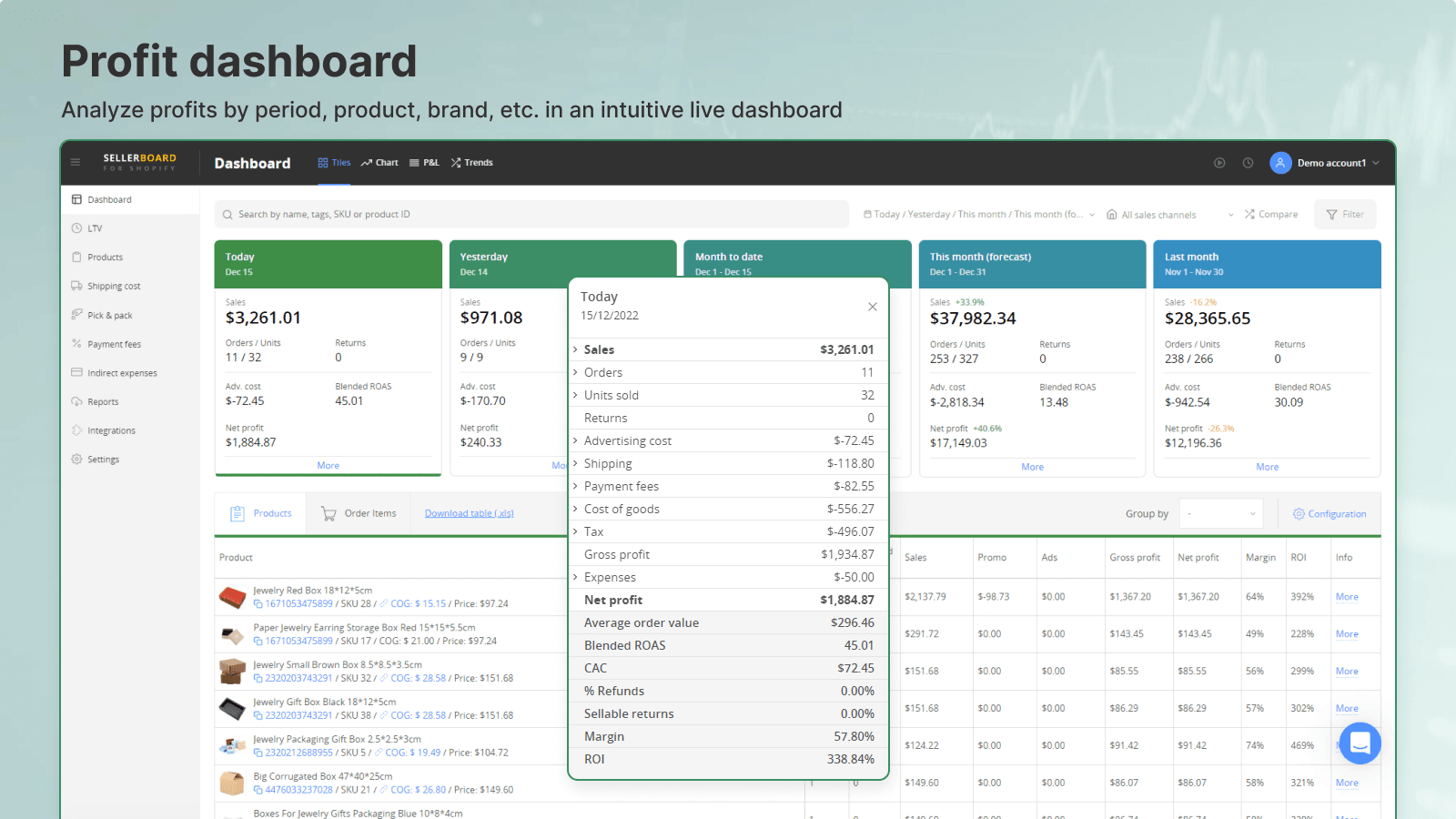The image size is (1456, 819).
Task: Open the All sales channels dropdown
Action: tap(1169, 215)
